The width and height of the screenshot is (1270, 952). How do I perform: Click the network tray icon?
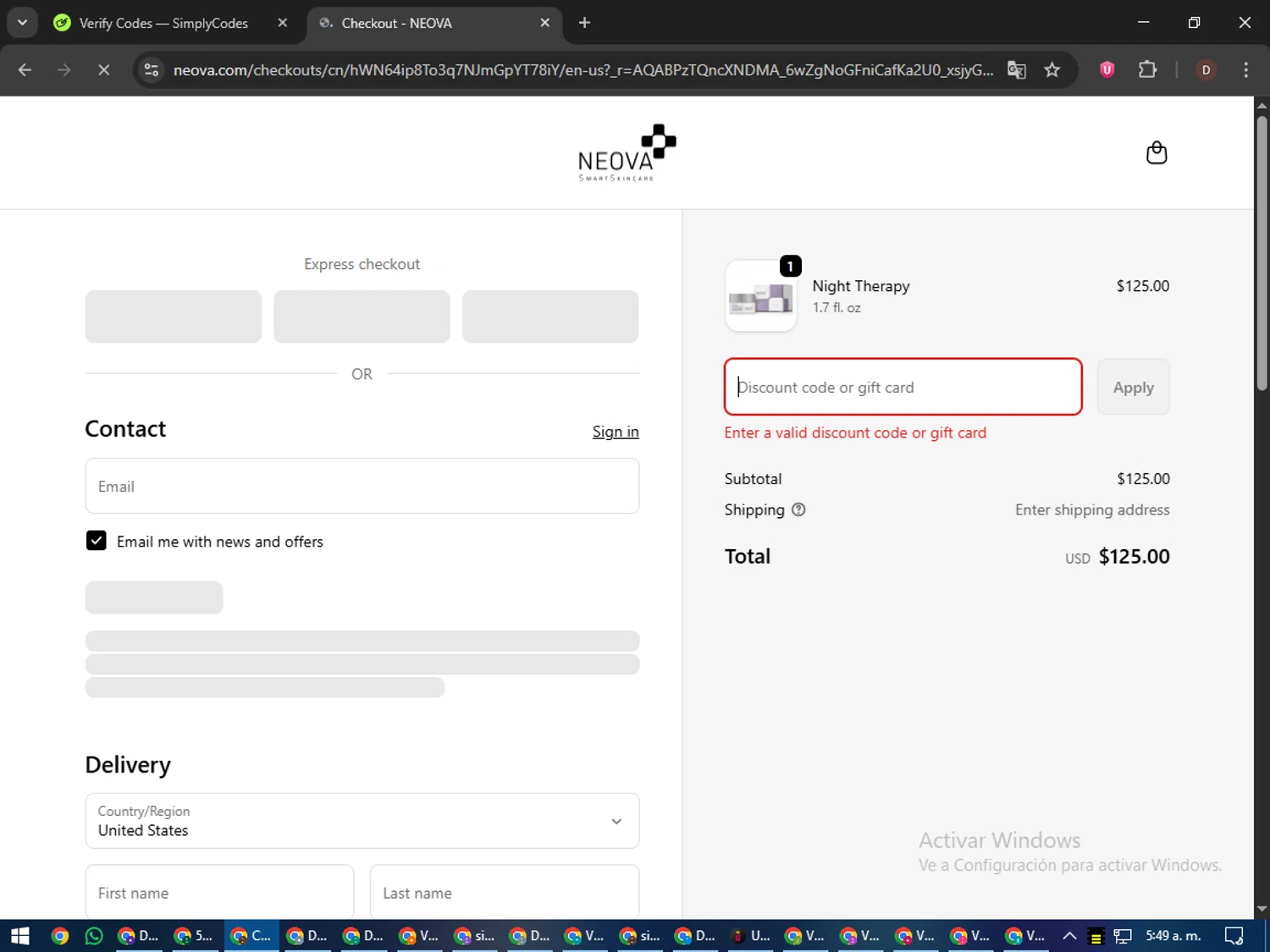(1123, 936)
